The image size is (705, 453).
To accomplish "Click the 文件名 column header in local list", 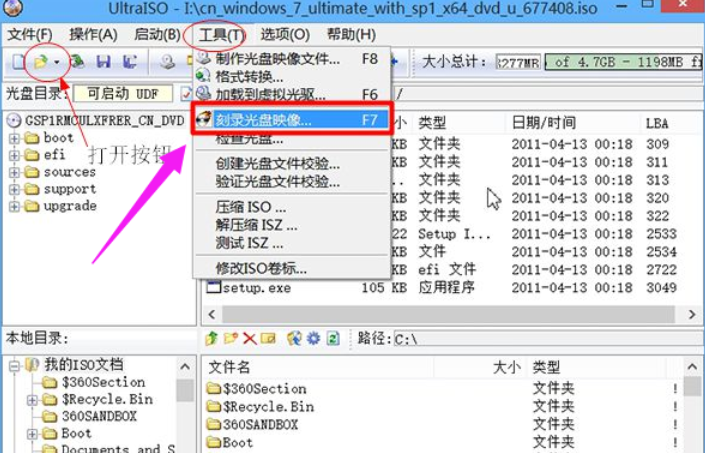I will pyautogui.click(x=350, y=367).
